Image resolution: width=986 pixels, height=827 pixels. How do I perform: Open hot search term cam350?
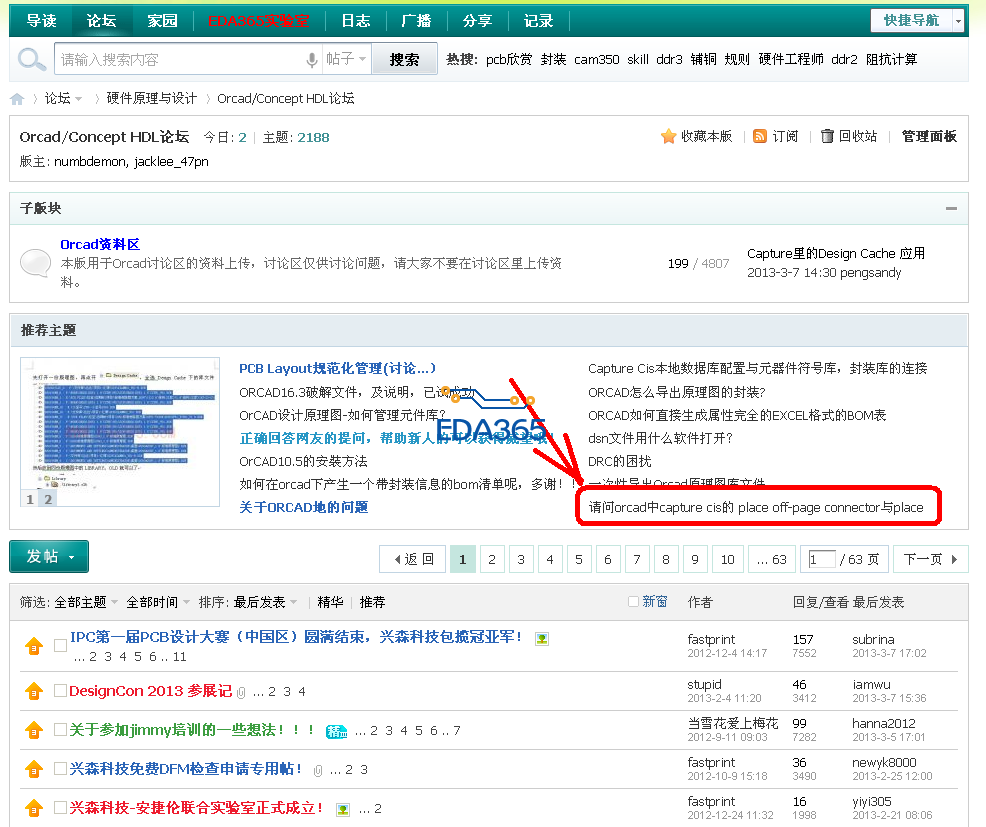pyautogui.click(x=596, y=59)
